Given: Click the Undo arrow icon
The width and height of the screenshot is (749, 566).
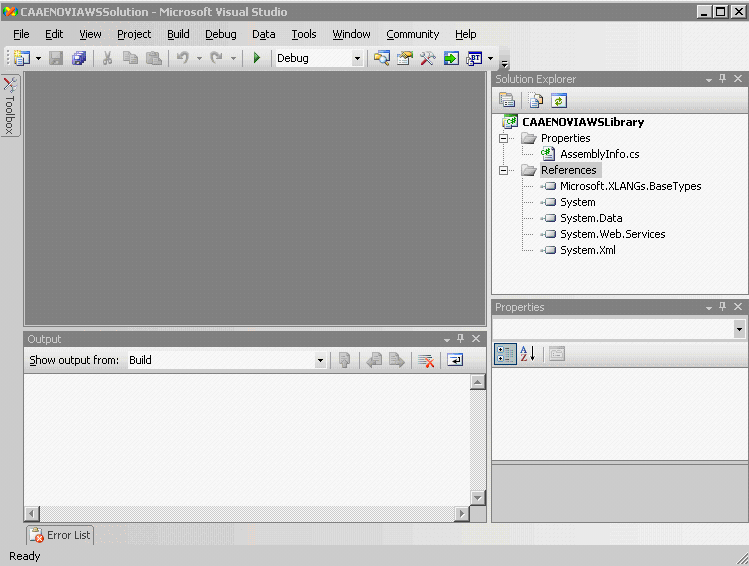Looking at the screenshot, I should (182, 58).
